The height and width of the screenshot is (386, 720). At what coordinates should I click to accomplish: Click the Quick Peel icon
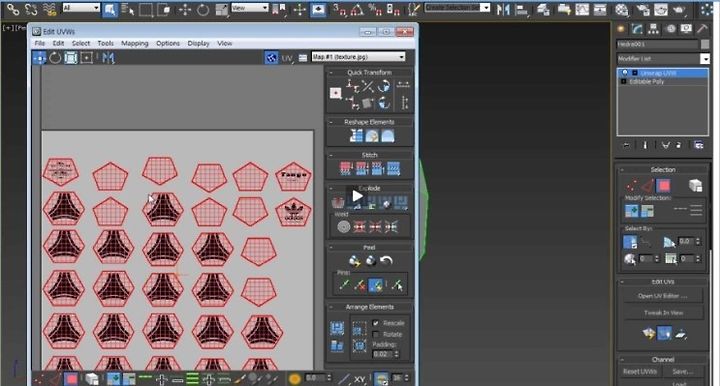(x=354, y=261)
